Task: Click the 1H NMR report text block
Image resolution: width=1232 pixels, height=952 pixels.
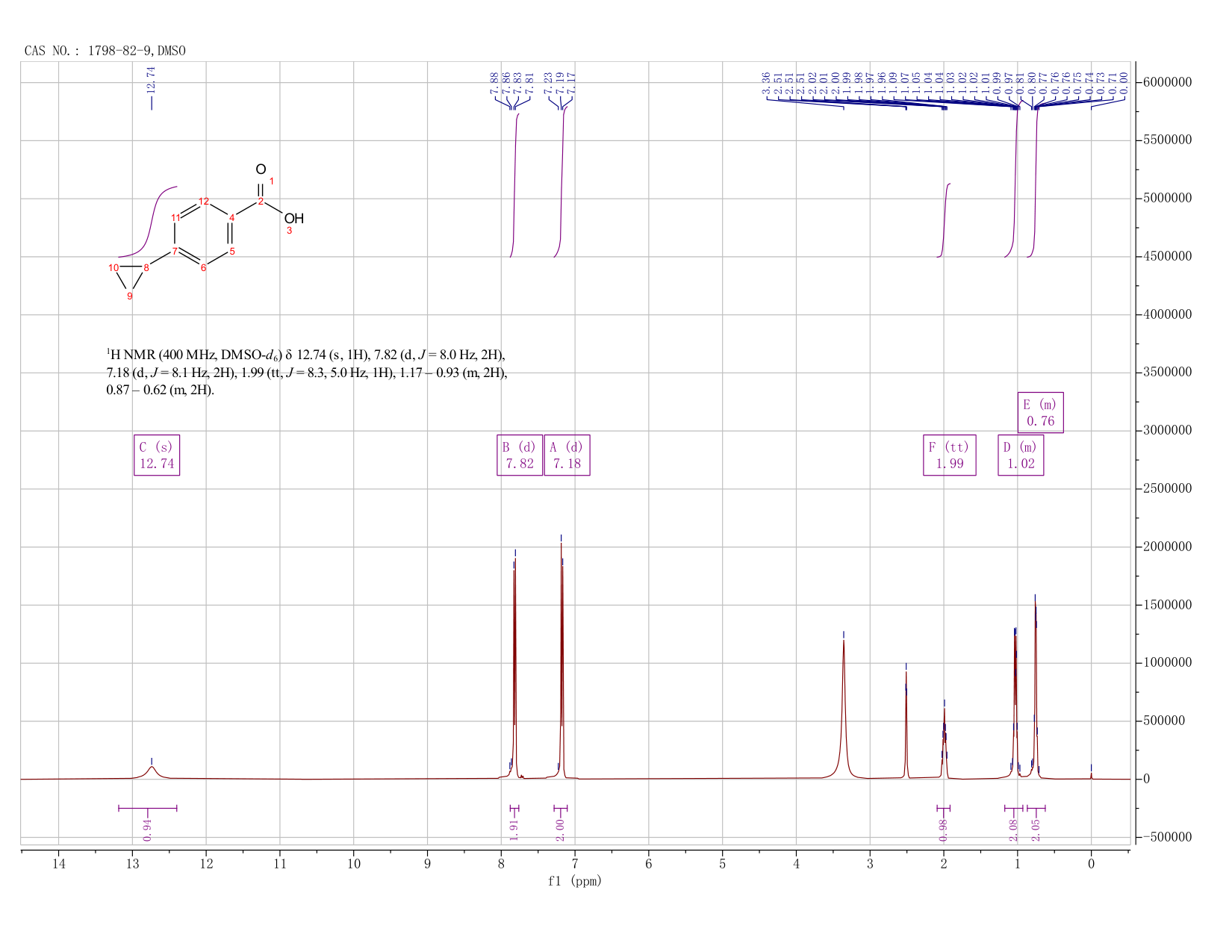Action: (307, 372)
